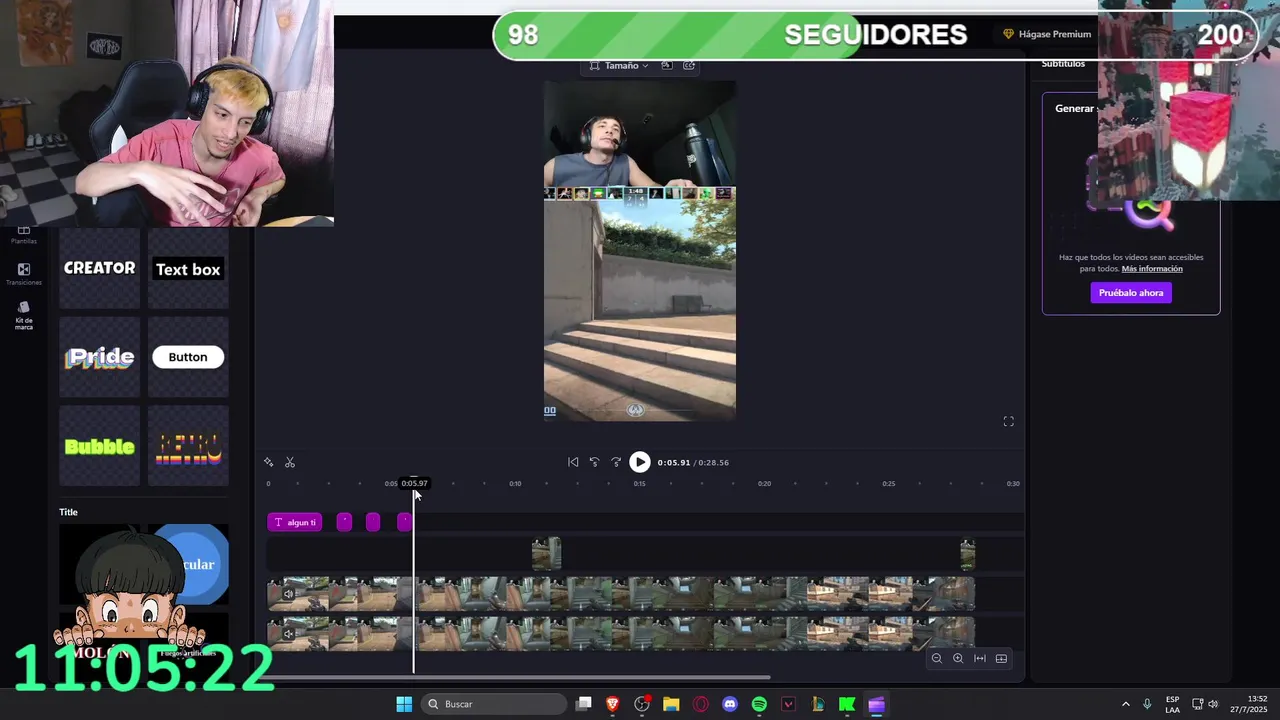Open Discord from taskbar

(730, 704)
